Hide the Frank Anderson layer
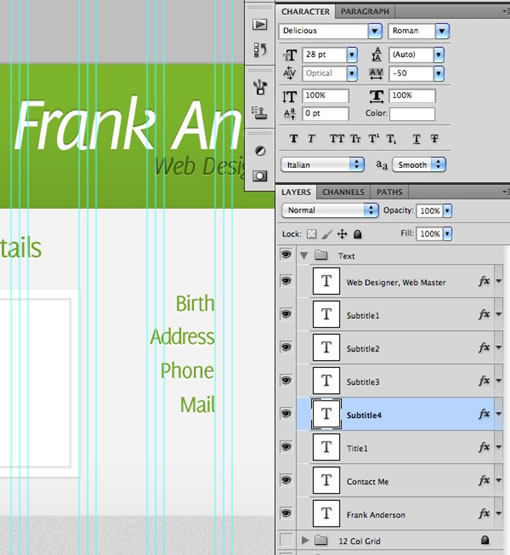 (286, 513)
